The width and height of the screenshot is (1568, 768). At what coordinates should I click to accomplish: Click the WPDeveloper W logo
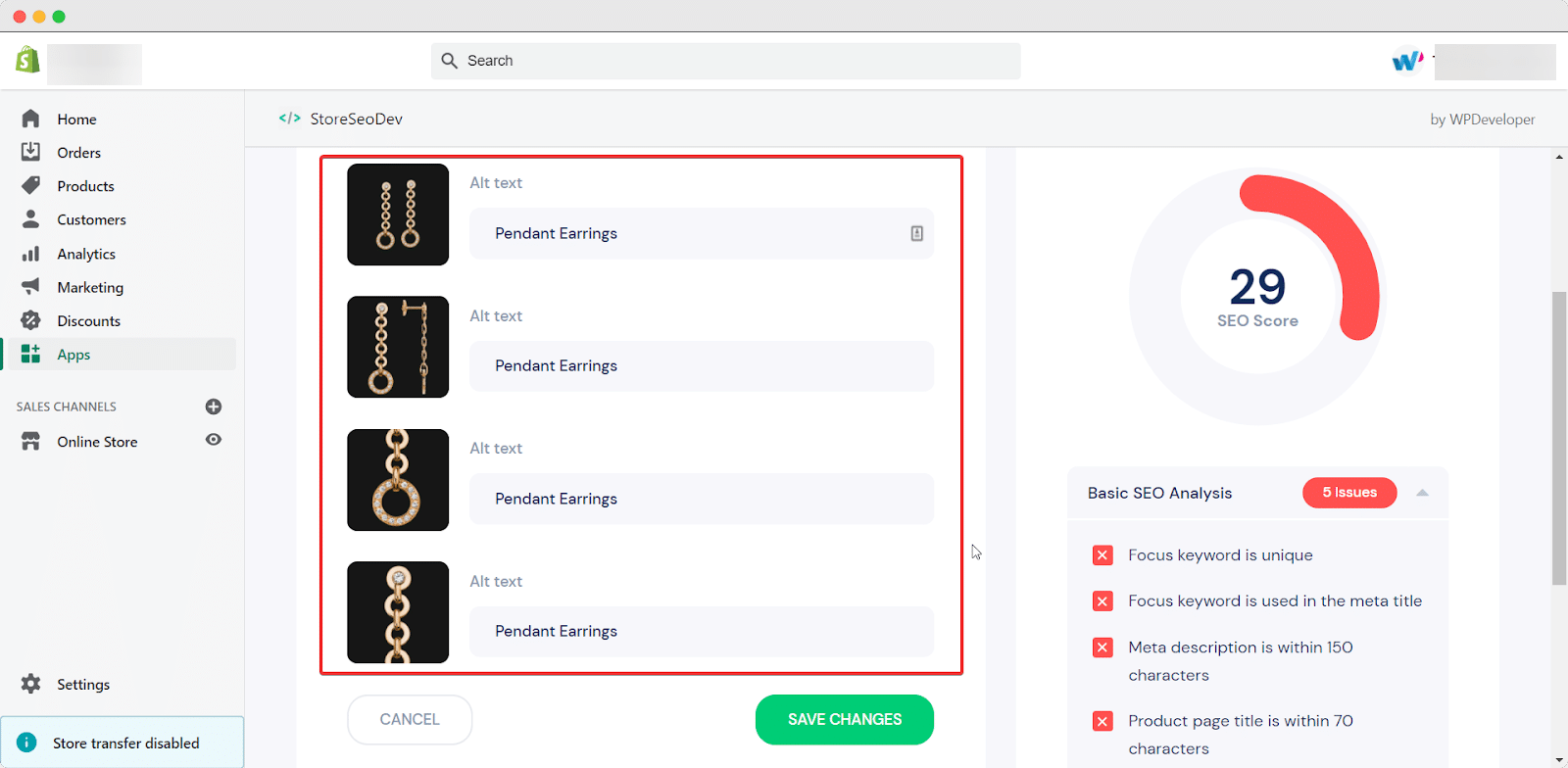1408,61
